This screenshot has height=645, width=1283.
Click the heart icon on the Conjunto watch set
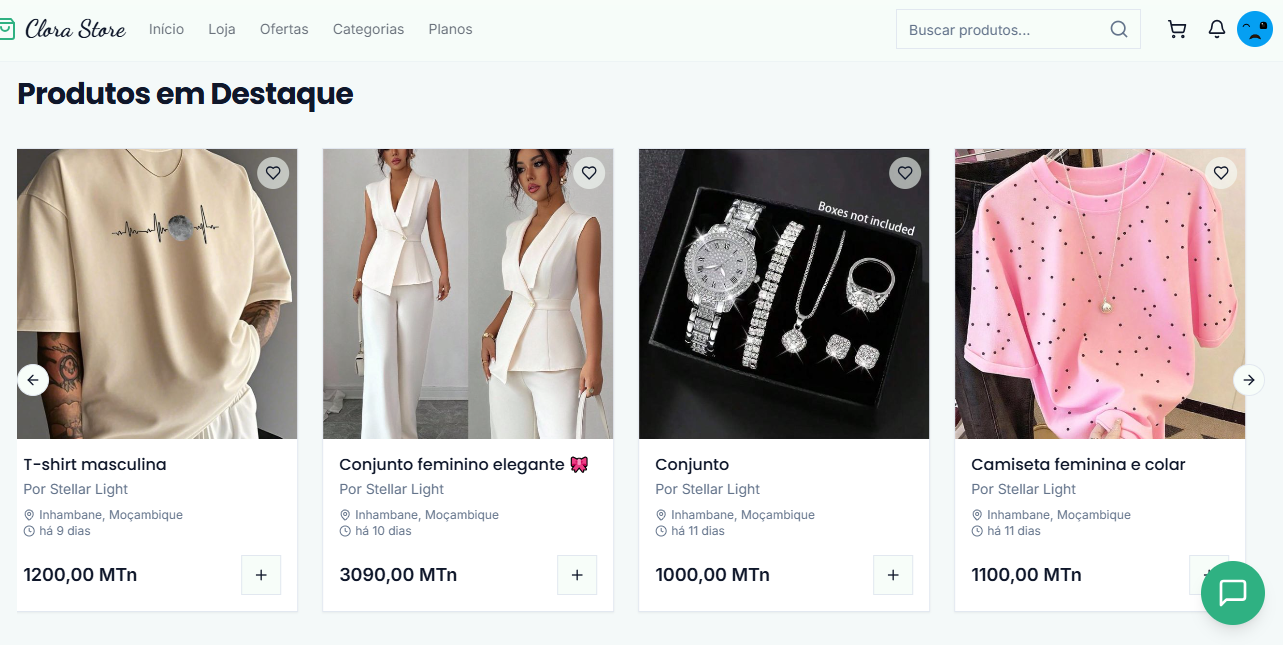[x=905, y=172]
